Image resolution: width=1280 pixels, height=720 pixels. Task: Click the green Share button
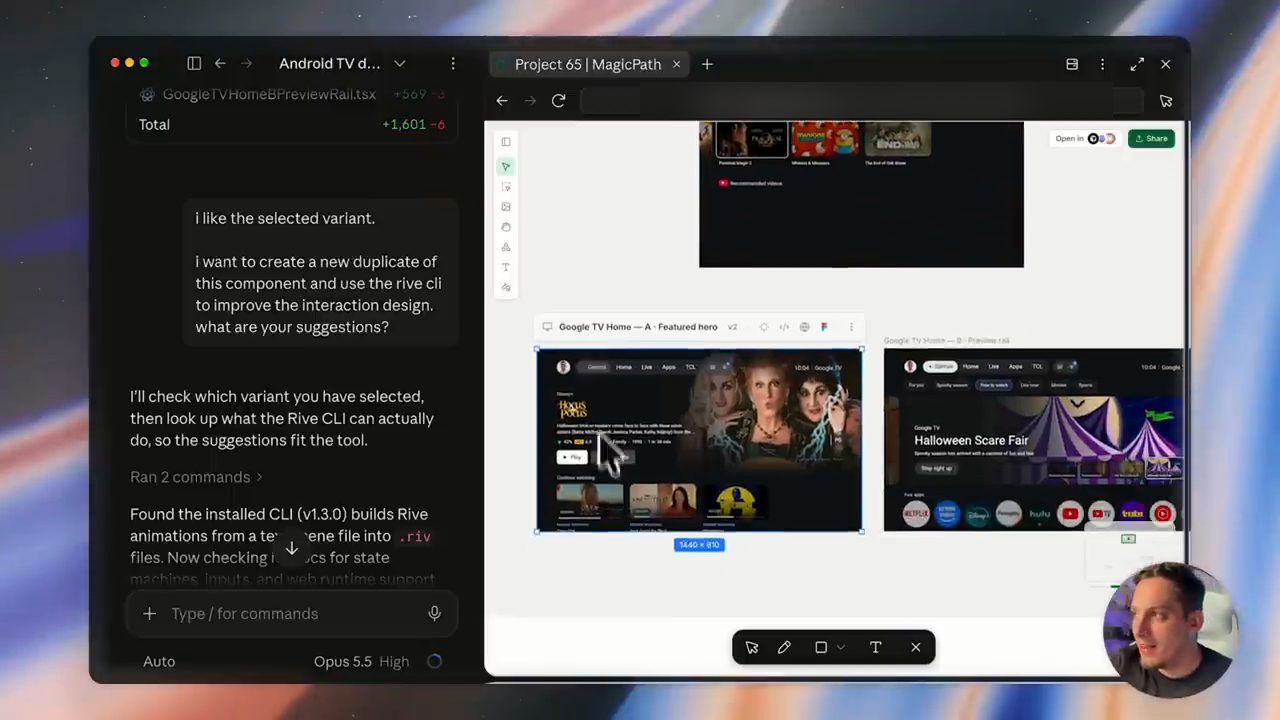tap(1151, 139)
